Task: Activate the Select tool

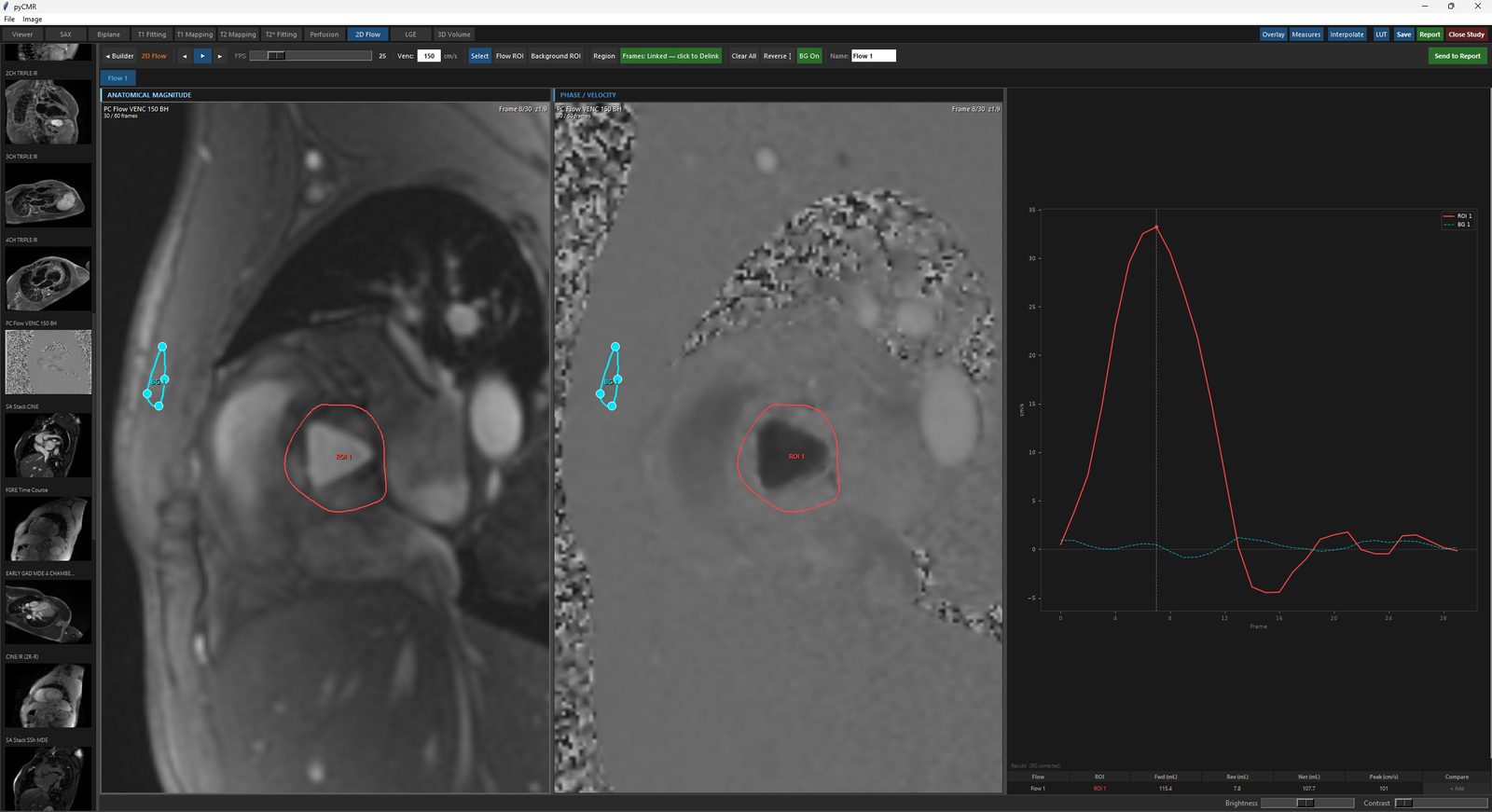Action: coord(479,56)
